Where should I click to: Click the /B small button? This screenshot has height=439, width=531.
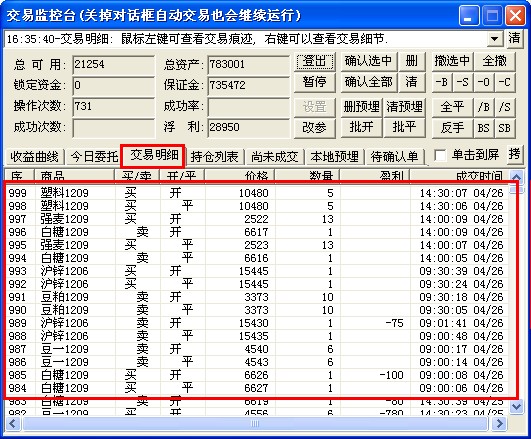[x=484, y=107]
